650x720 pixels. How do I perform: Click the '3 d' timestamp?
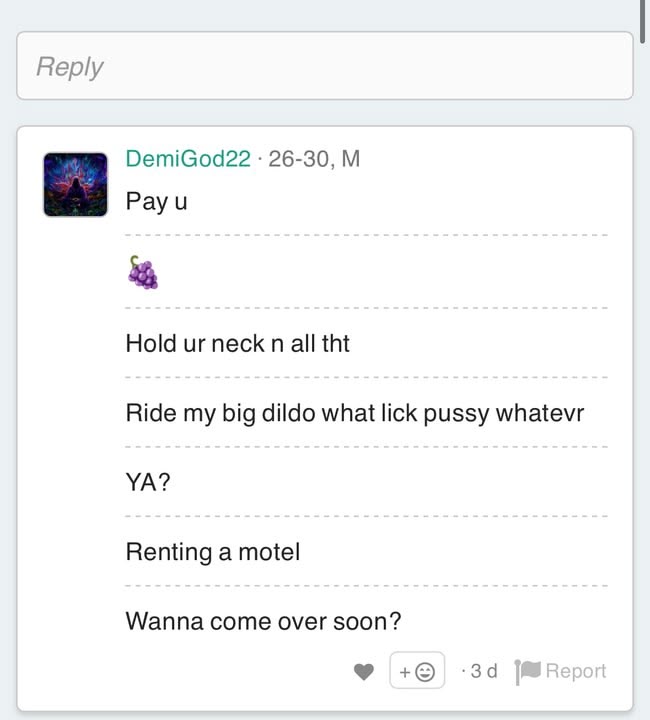coord(484,671)
